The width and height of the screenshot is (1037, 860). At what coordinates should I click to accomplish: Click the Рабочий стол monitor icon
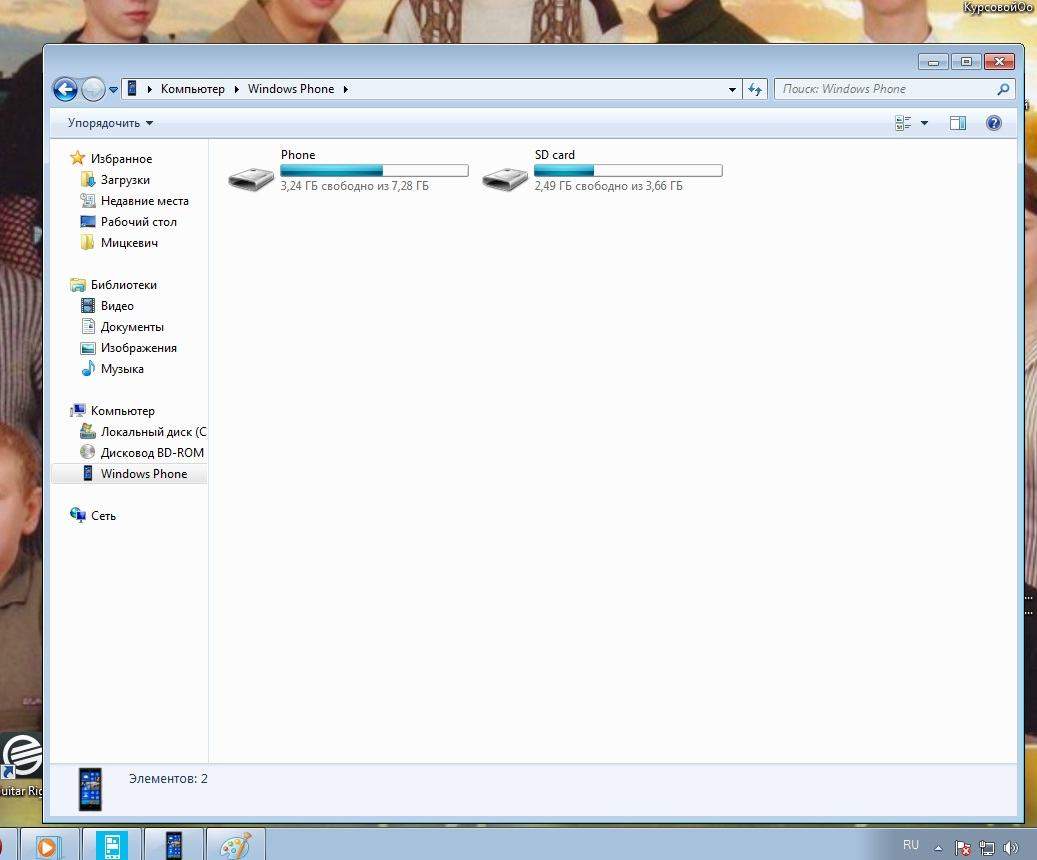pyautogui.click(x=87, y=222)
